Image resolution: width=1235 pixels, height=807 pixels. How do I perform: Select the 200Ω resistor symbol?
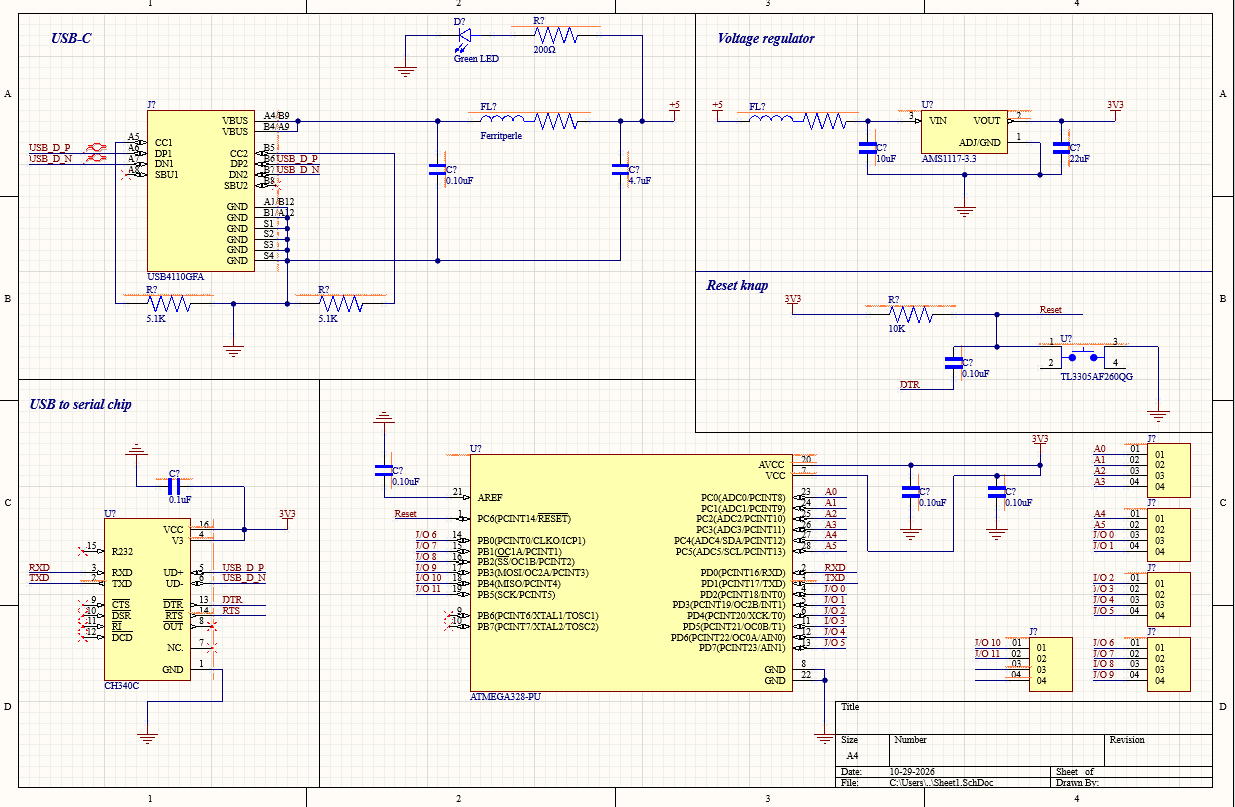tap(555, 35)
